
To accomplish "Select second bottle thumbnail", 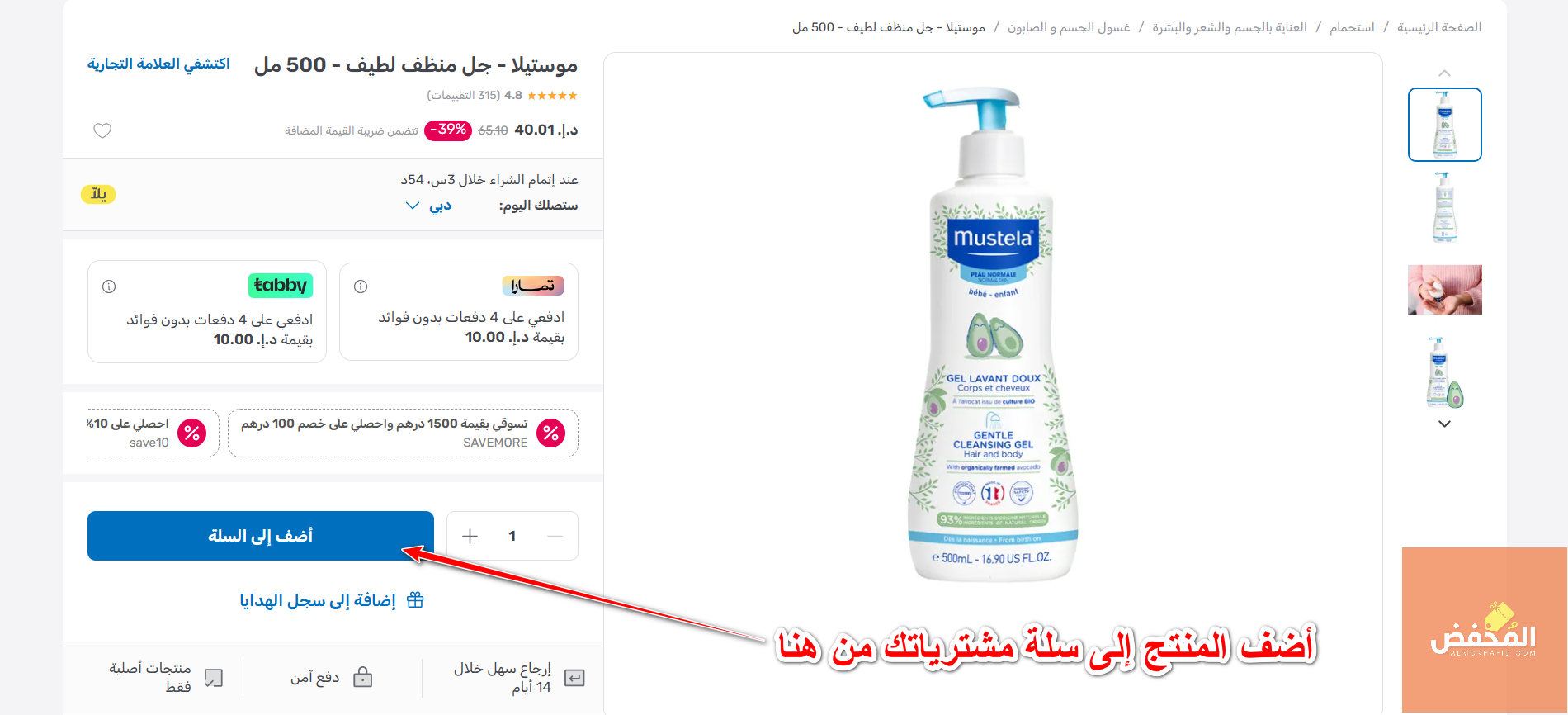I will click(1445, 207).
